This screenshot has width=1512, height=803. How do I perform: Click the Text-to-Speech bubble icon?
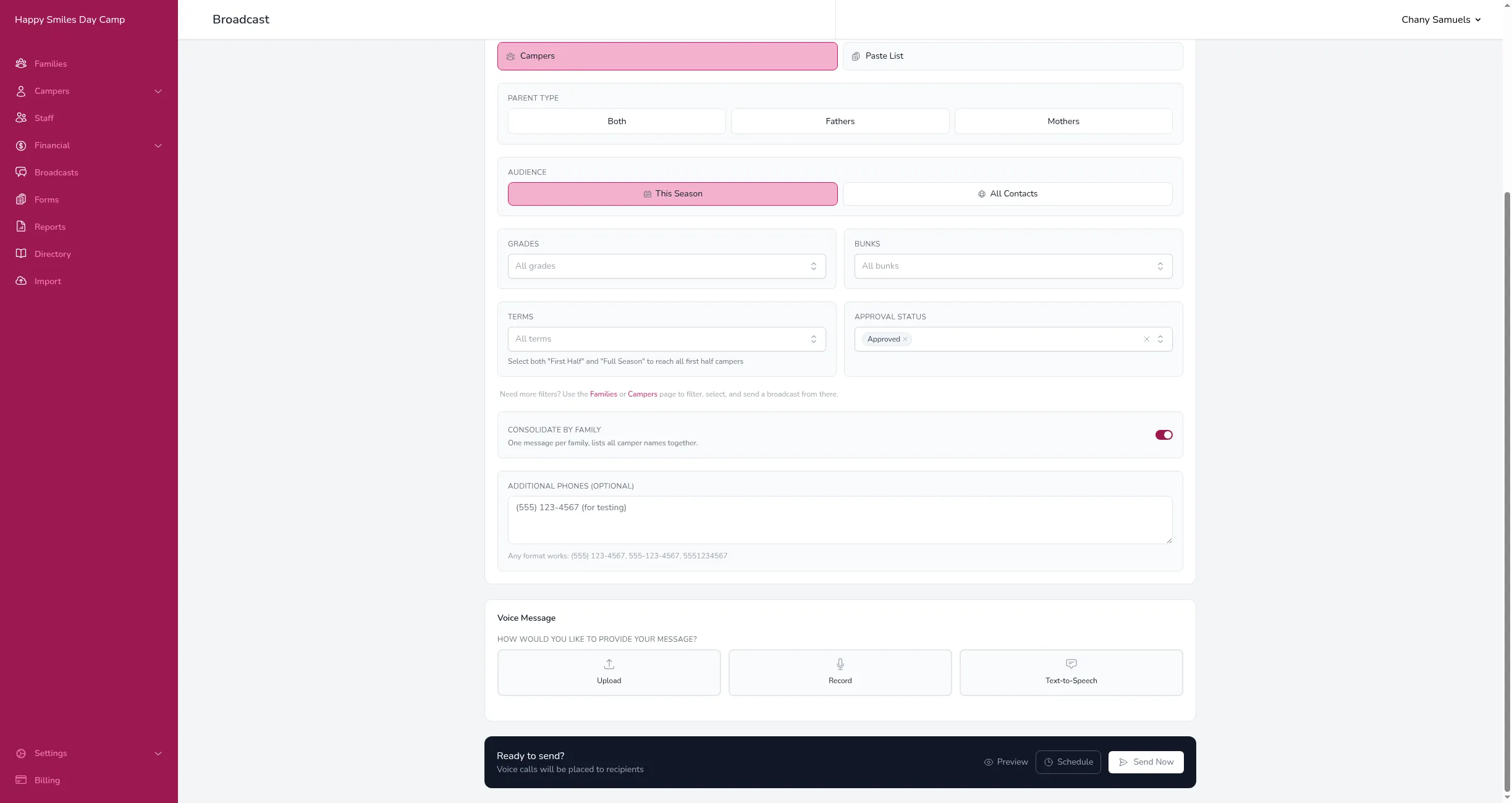pos(1071,664)
